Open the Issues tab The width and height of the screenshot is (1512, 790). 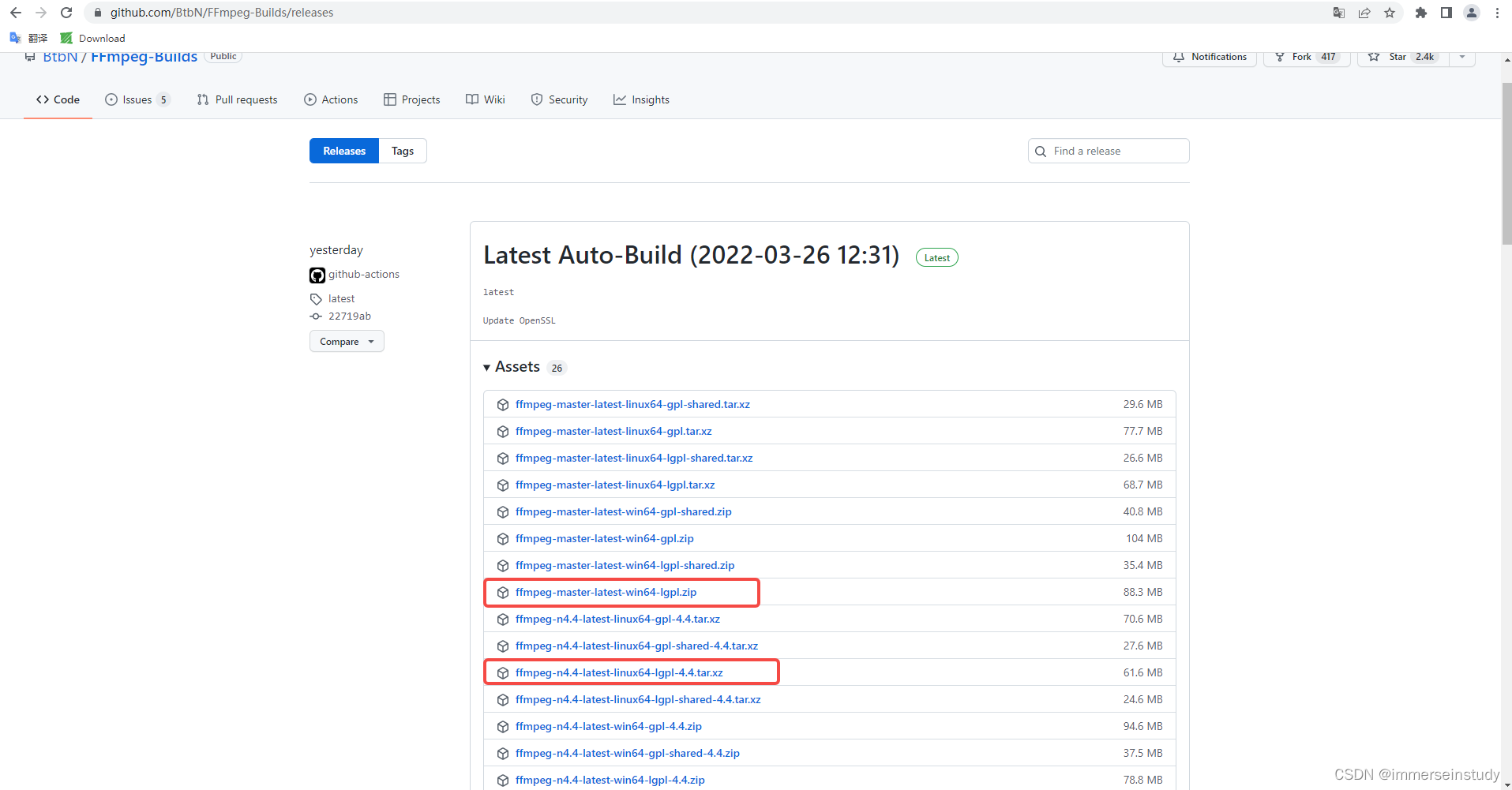coord(137,99)
